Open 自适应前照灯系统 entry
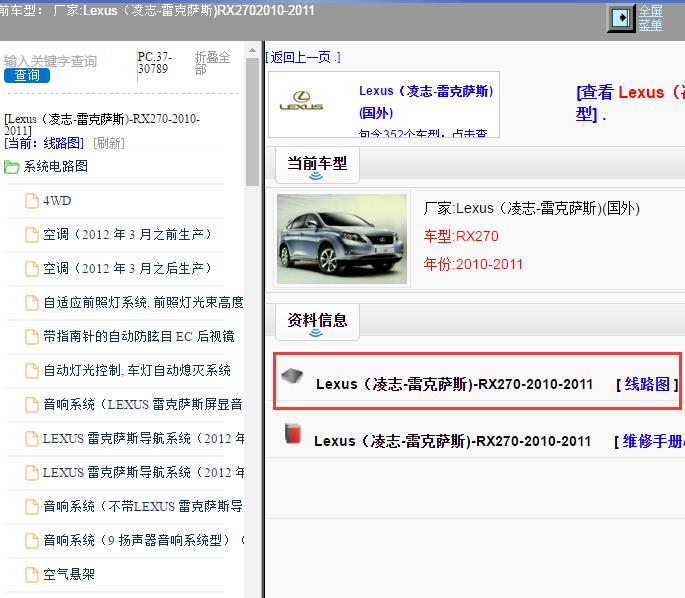The width and height of the screenshot is (685, 598). [143, 302]
